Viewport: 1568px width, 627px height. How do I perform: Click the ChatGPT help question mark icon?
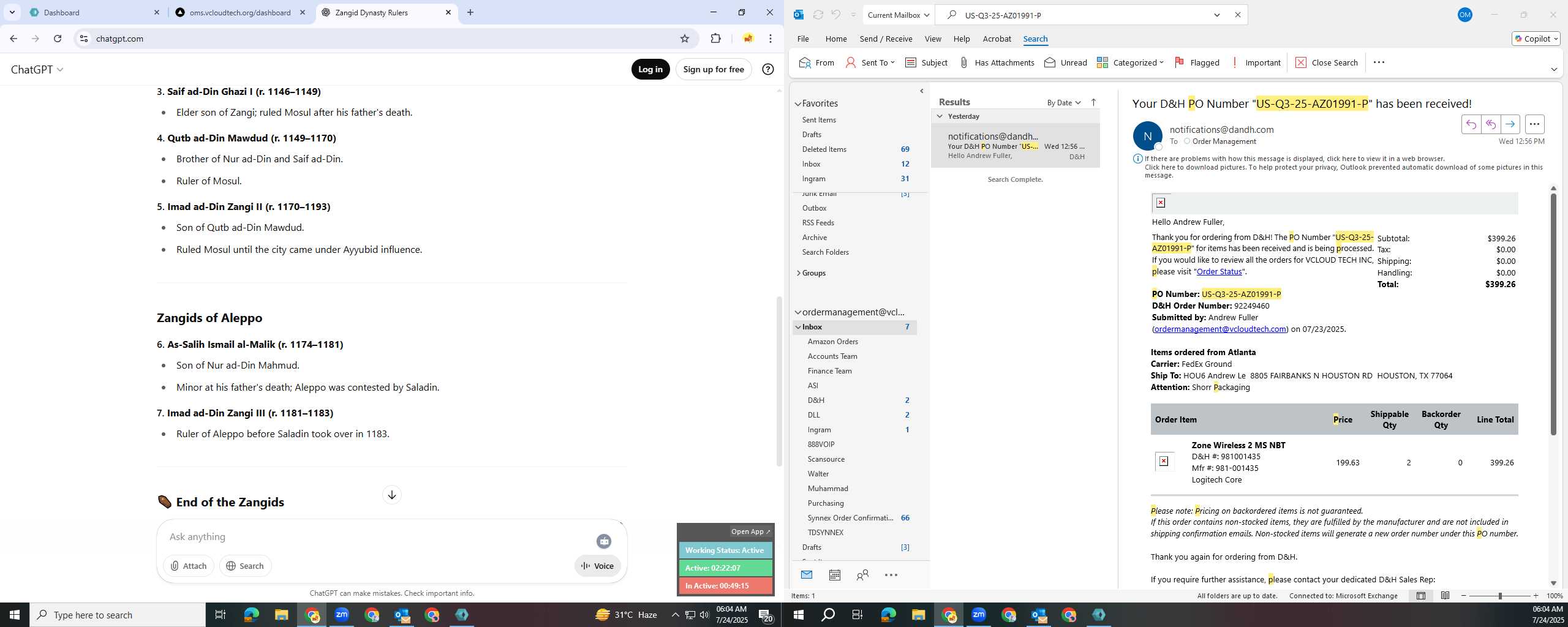click(x=767, y=69)
